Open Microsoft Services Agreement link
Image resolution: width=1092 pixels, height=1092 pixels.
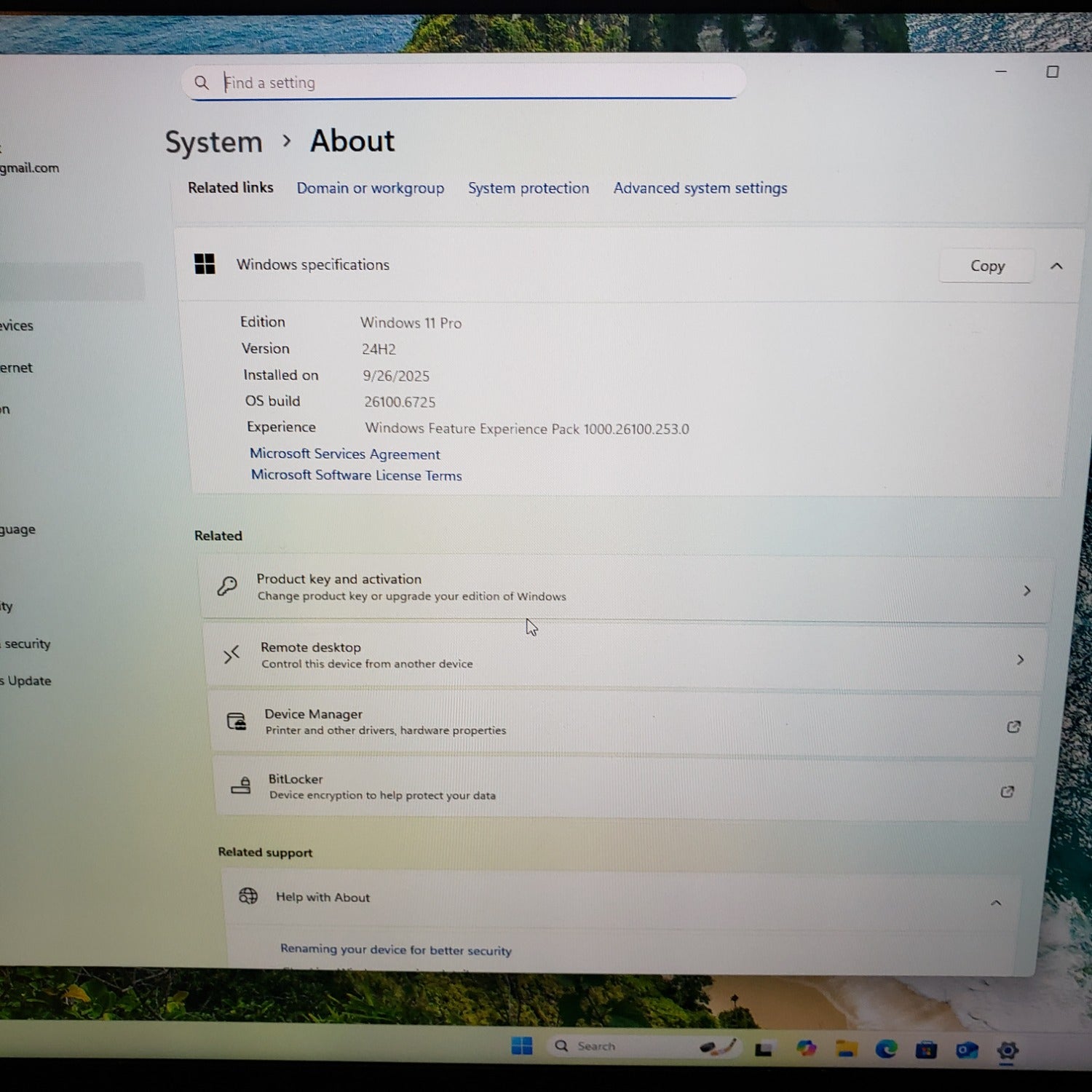click(345, 454)
